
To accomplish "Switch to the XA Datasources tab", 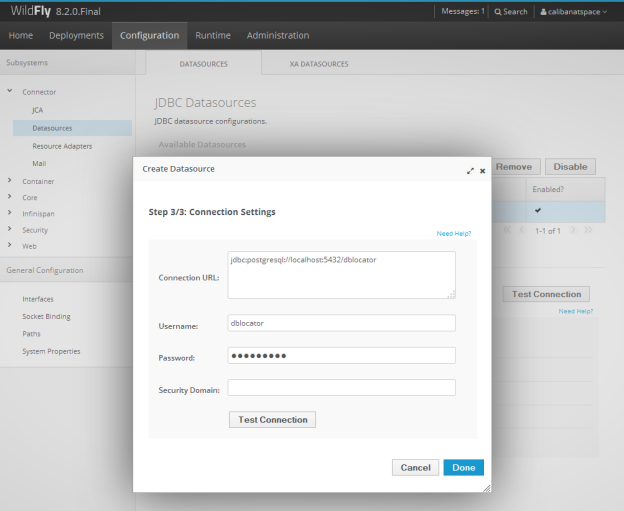I will point(320,64).
